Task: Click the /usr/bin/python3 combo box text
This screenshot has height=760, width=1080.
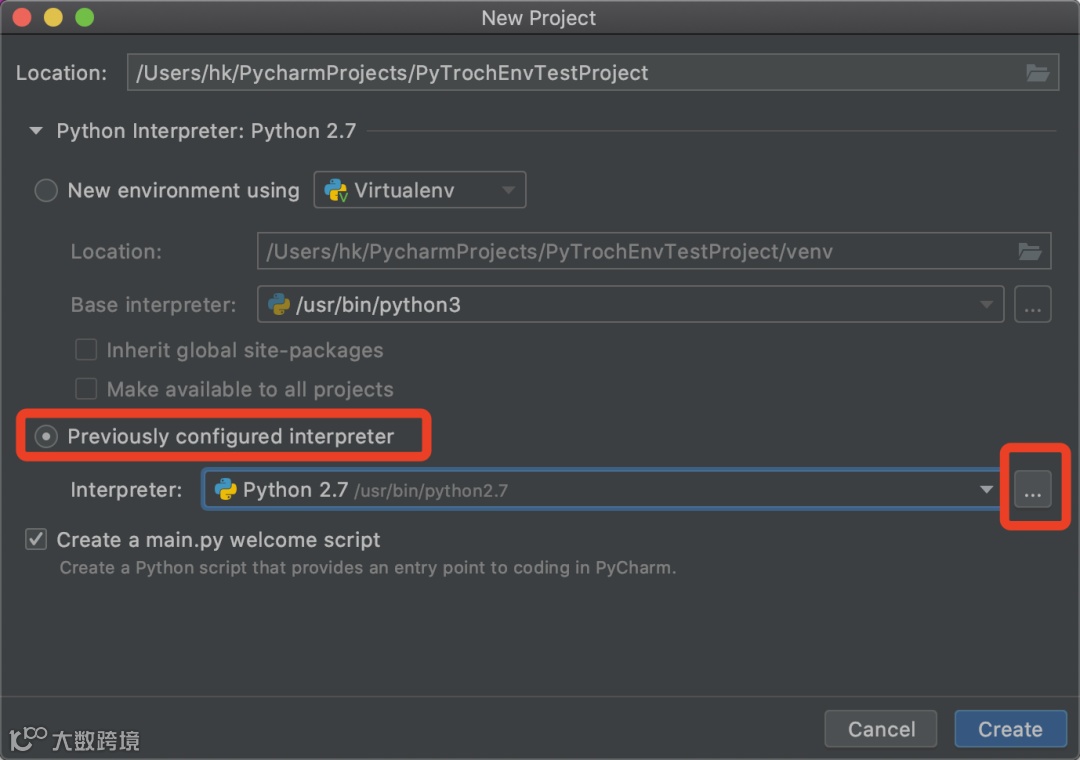Action: click(378, 305)
